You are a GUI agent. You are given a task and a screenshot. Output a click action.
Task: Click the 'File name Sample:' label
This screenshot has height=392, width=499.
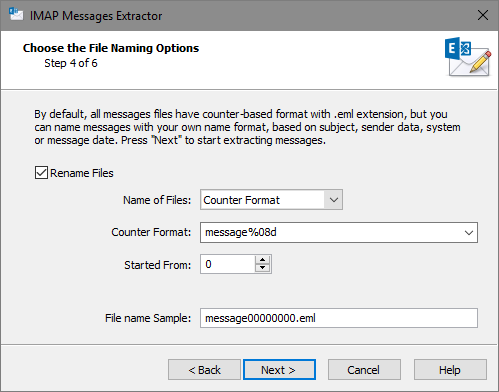[x=148, y=318]
